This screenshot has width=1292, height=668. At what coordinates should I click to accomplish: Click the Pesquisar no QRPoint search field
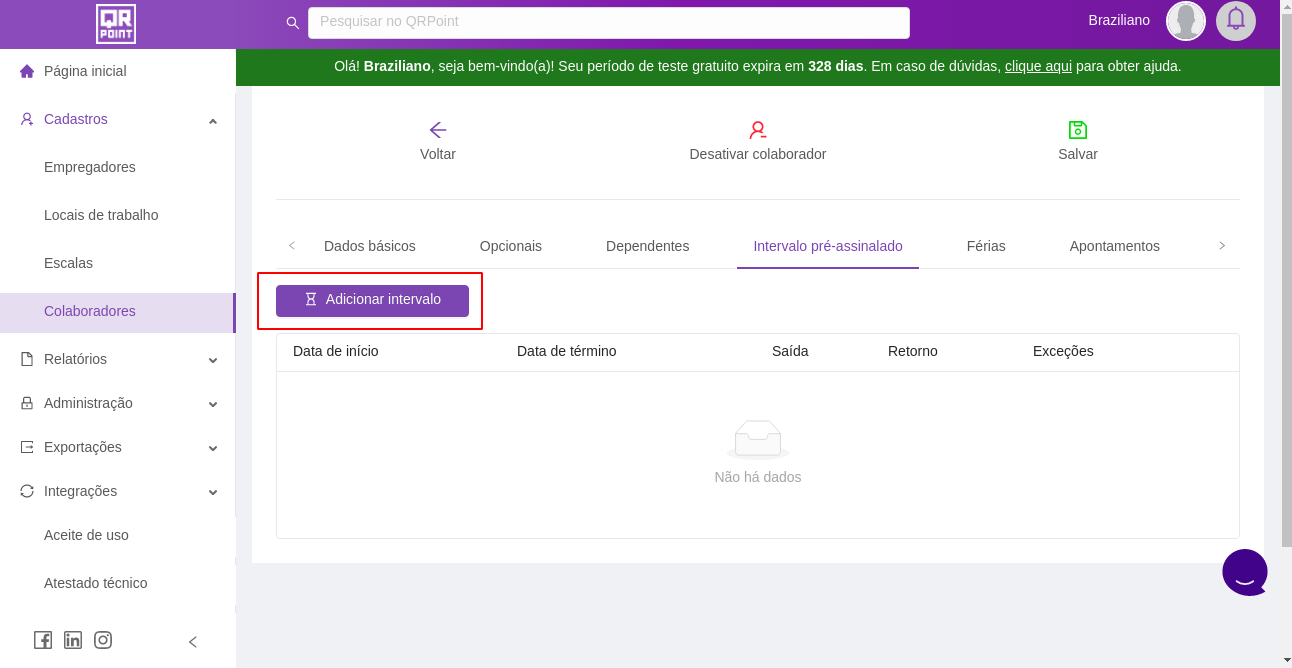[x=608, y=22]
